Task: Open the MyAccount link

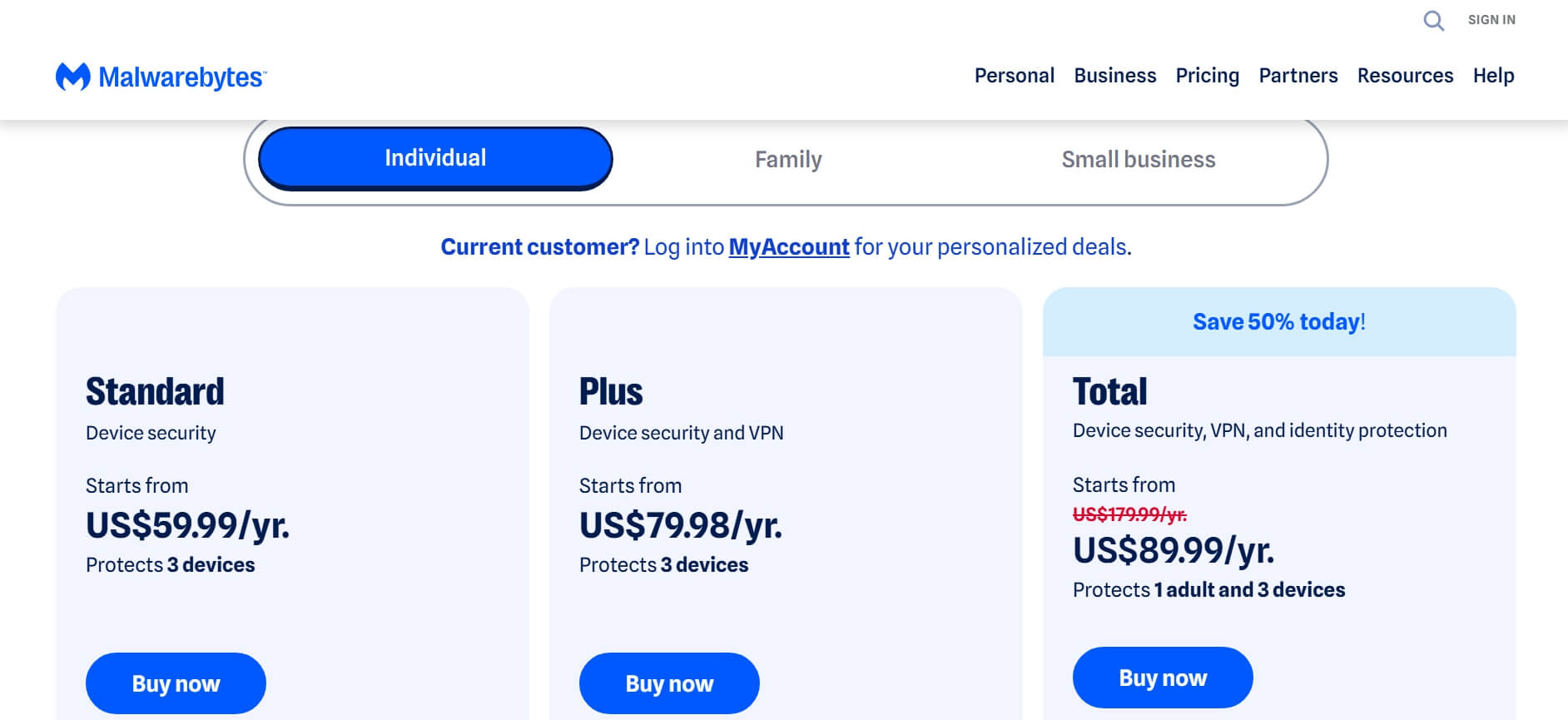Action: pos(787,246)
